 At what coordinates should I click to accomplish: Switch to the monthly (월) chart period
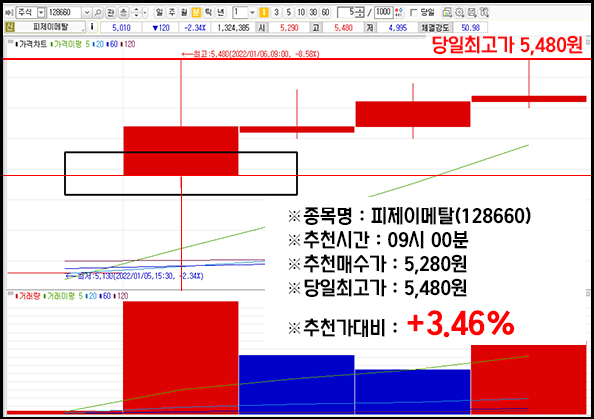(x=184, y=13)
